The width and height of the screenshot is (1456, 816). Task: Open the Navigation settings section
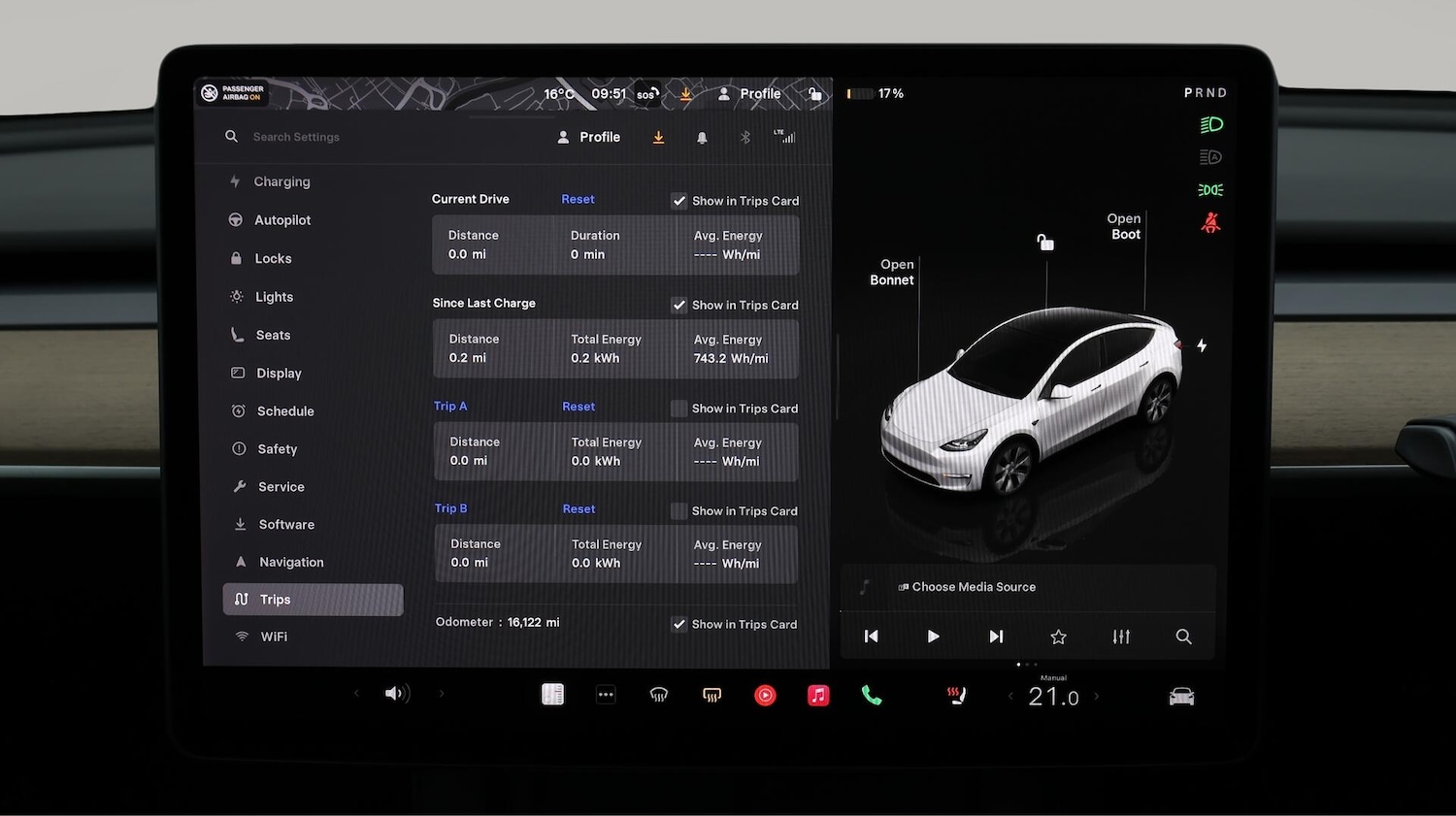coord(291,563)
